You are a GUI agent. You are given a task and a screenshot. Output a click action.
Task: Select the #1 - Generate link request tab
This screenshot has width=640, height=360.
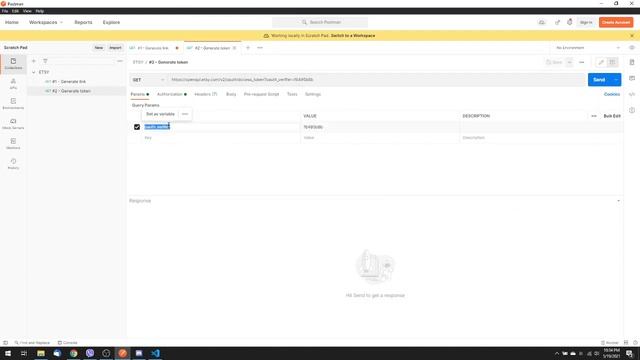pos(154,48)
